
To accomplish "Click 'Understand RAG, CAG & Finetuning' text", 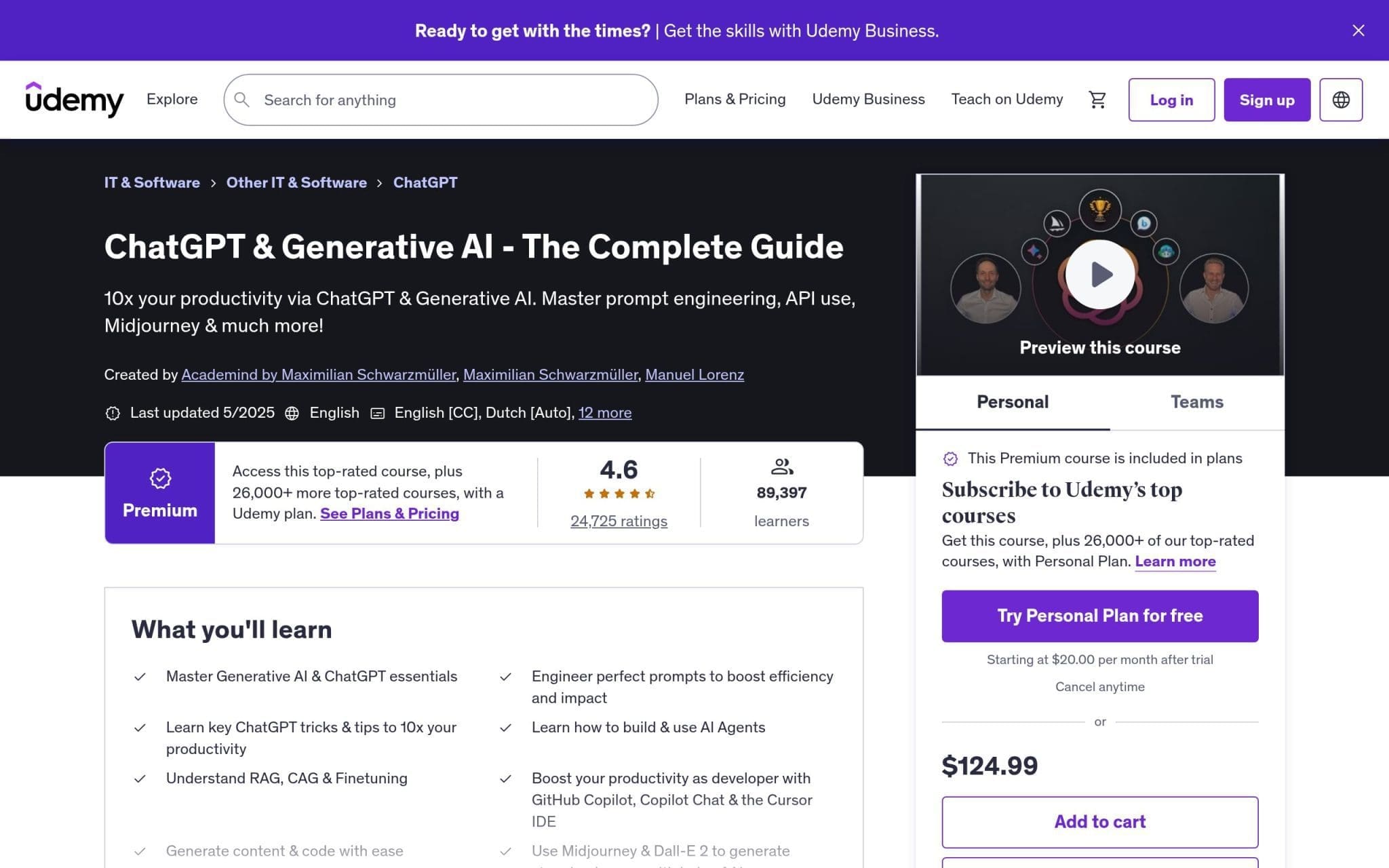I will (287, 778).
